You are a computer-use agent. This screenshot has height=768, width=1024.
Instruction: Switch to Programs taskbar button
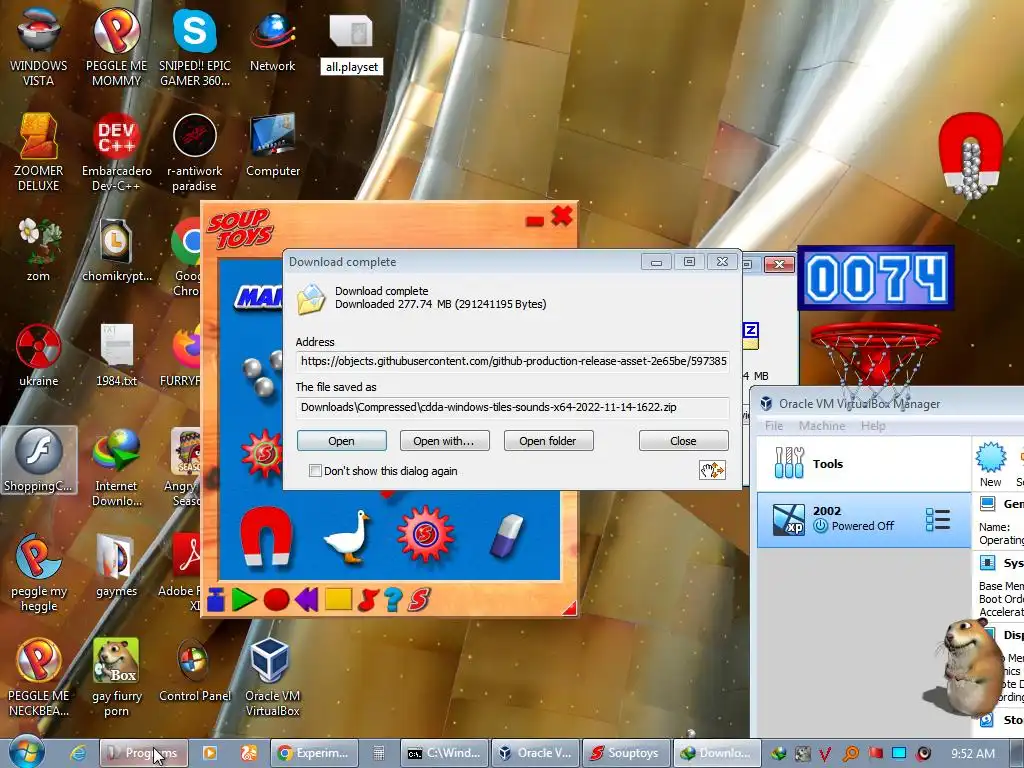144,753
